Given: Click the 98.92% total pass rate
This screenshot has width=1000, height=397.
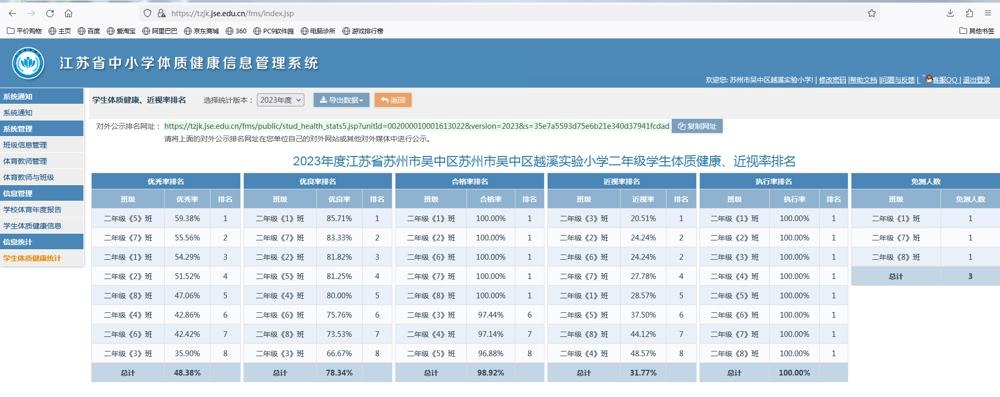Looking at the screenshot, I should click(x=491, y=373).
